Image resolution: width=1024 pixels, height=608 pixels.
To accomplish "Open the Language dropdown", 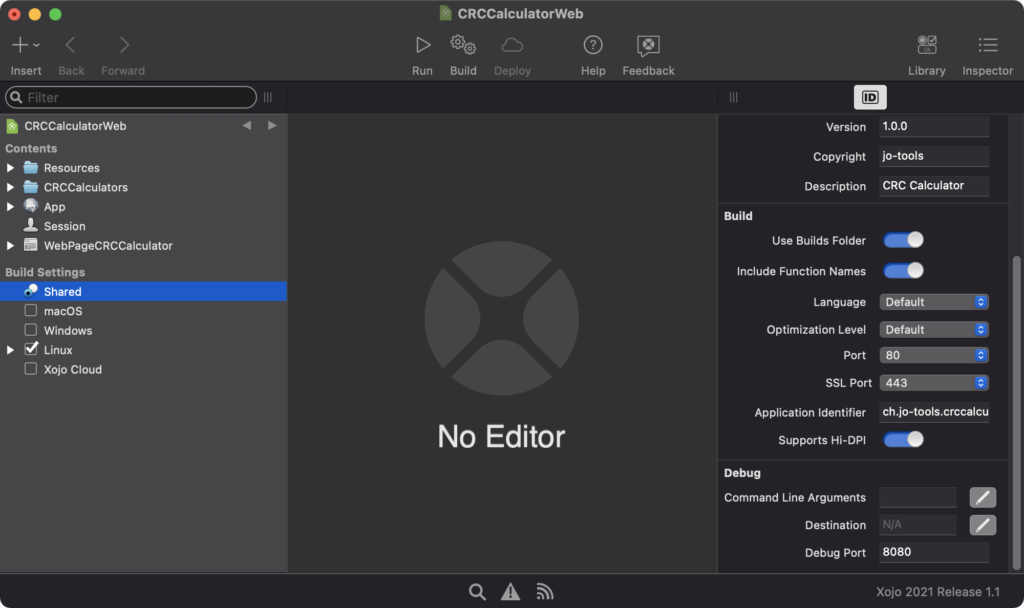I will pyautogui.click(x=934, y=302).
